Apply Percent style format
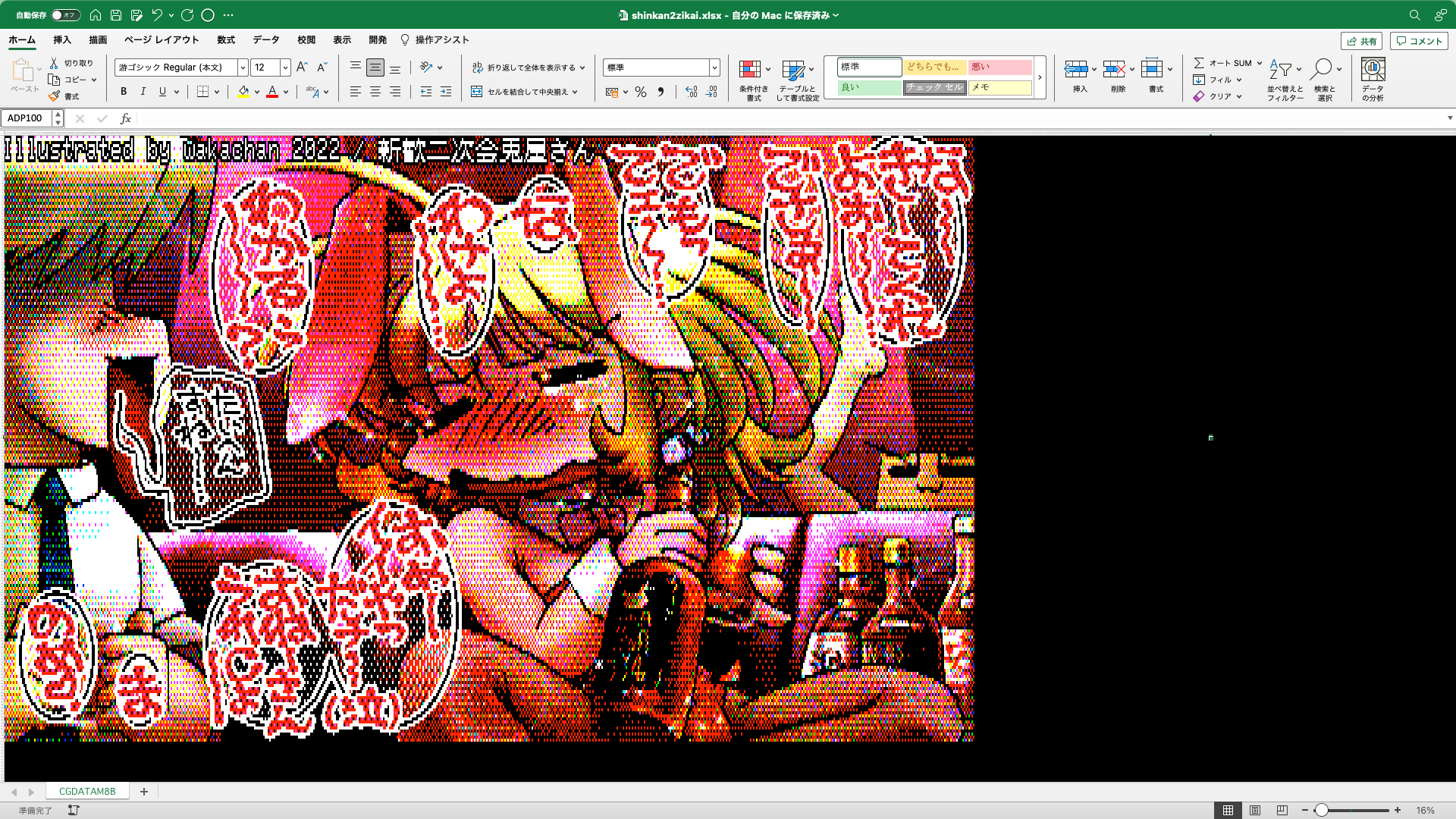1456x819 pixels. (641, 92)
